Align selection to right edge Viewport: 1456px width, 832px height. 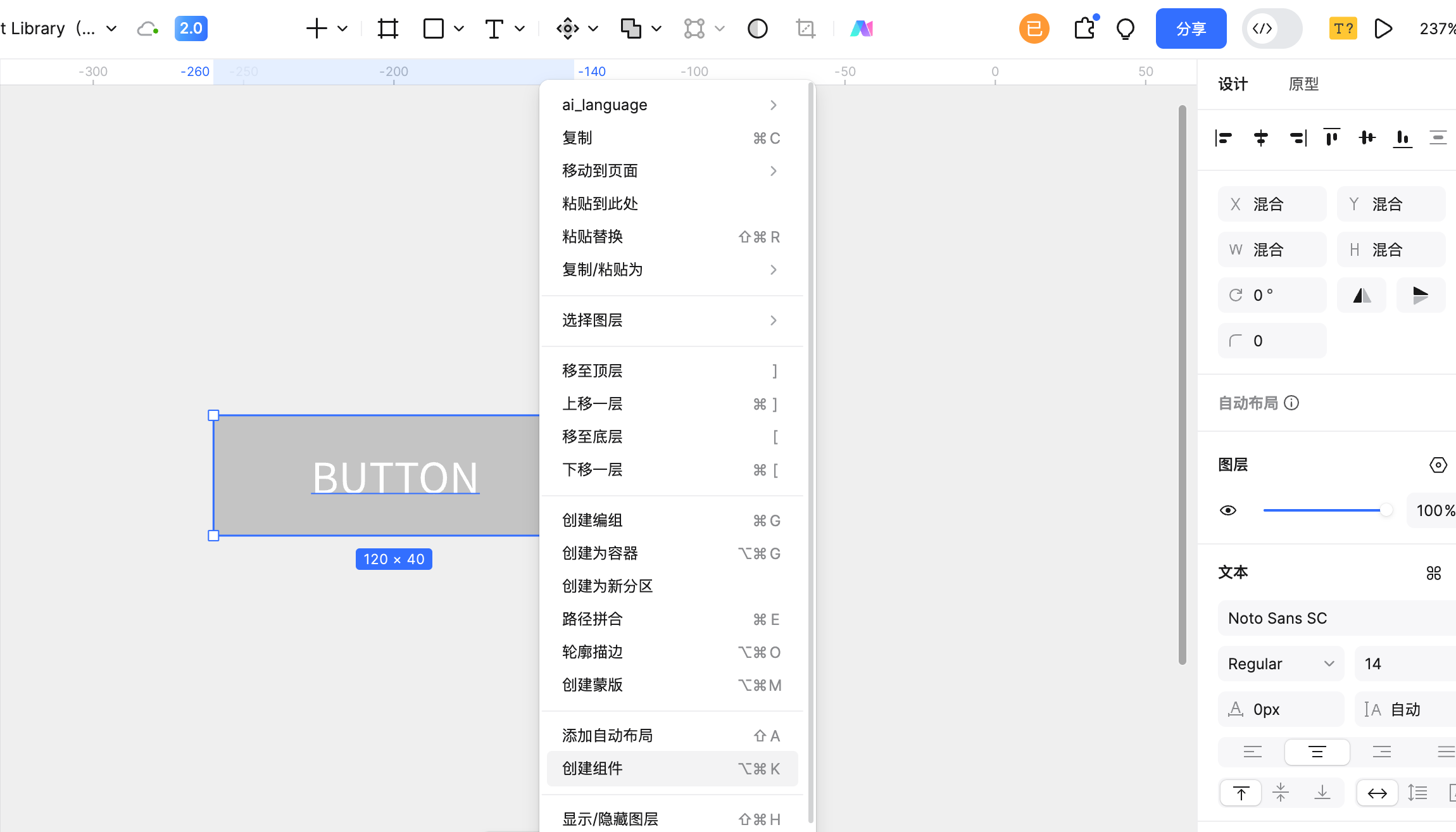[x=1298, y=137]
